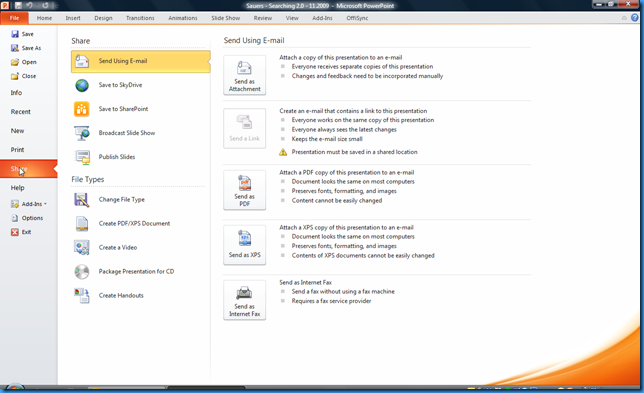This screenshot has height=393, width=644.
Task: Click the save icon in the quick access toolbar
Action: [x=18, y=5]
